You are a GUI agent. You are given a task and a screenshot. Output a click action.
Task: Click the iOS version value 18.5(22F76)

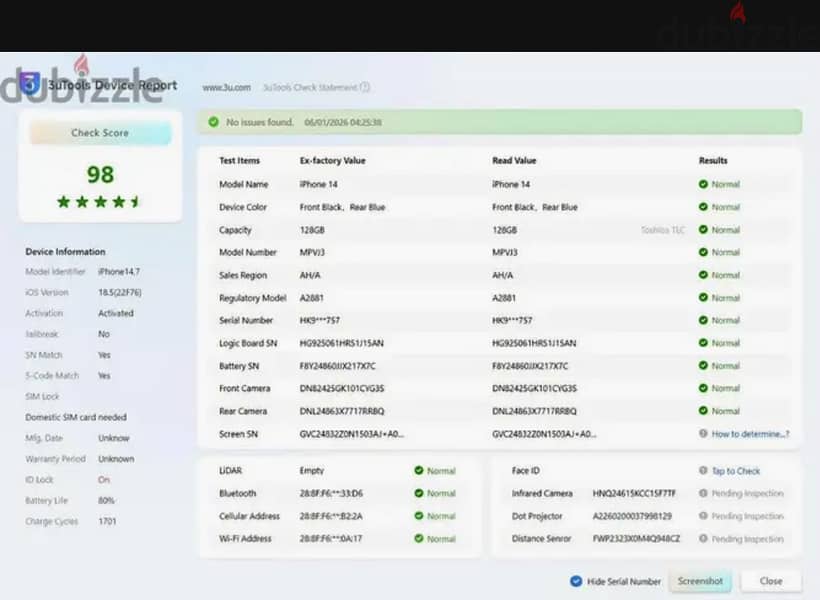pyautogui.click(x=120, y=292)
